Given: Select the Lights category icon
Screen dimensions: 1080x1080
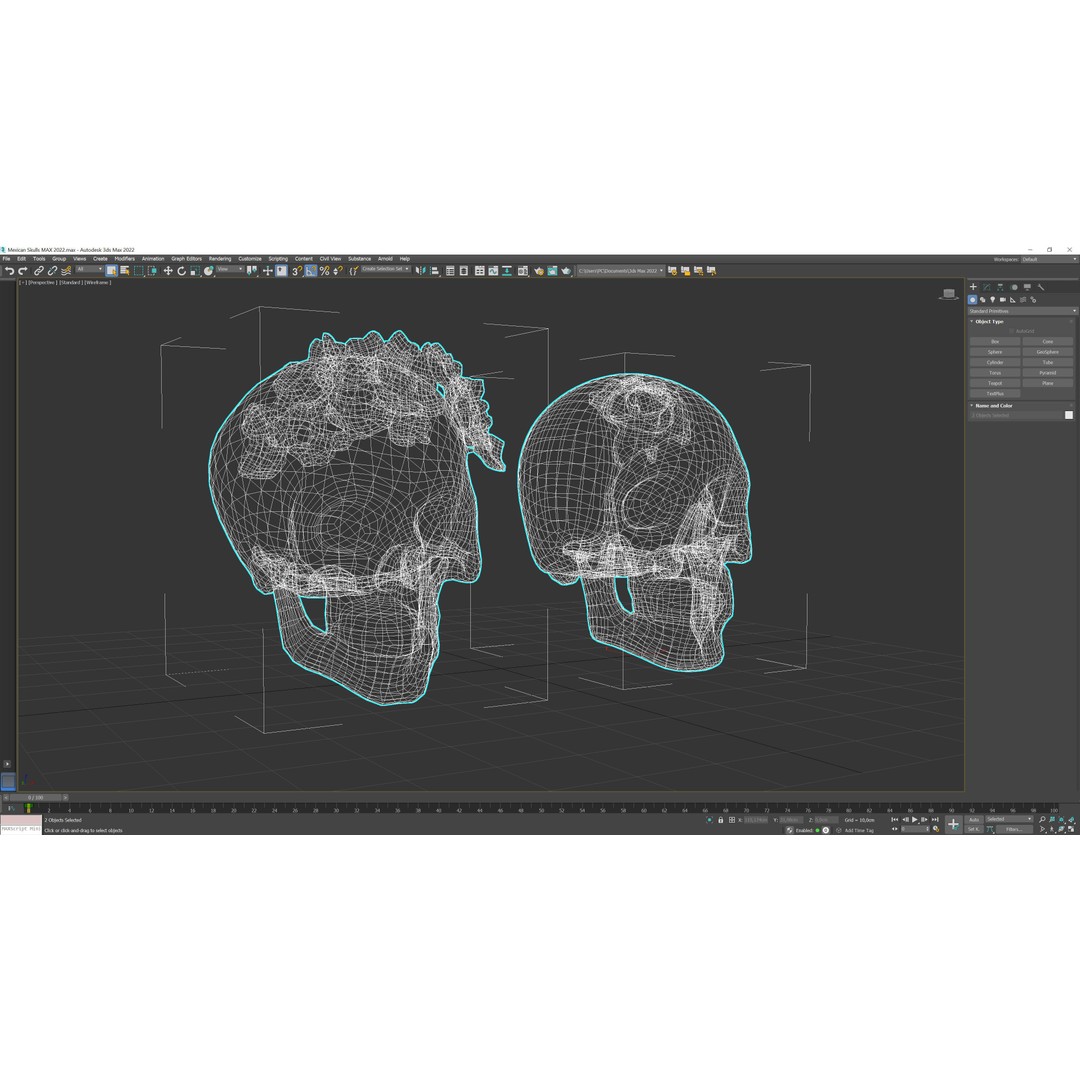Looking at the screenshot, I should pos(993,300).
